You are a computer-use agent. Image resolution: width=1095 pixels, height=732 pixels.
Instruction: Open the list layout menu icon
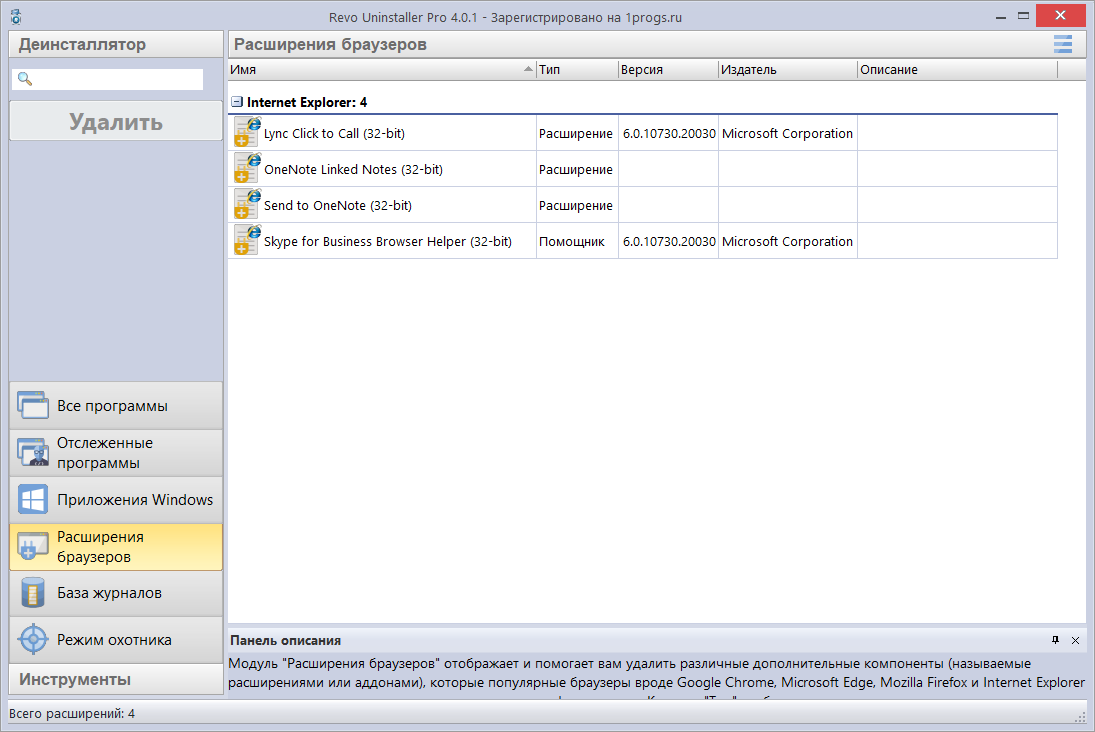click(x=1062, y=44)
